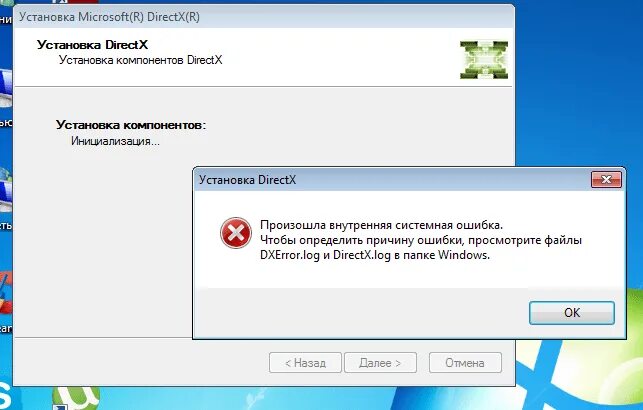Click the error dialog title Установка DirectX
This screenshot has width=643, height=410.
point(247,180)
